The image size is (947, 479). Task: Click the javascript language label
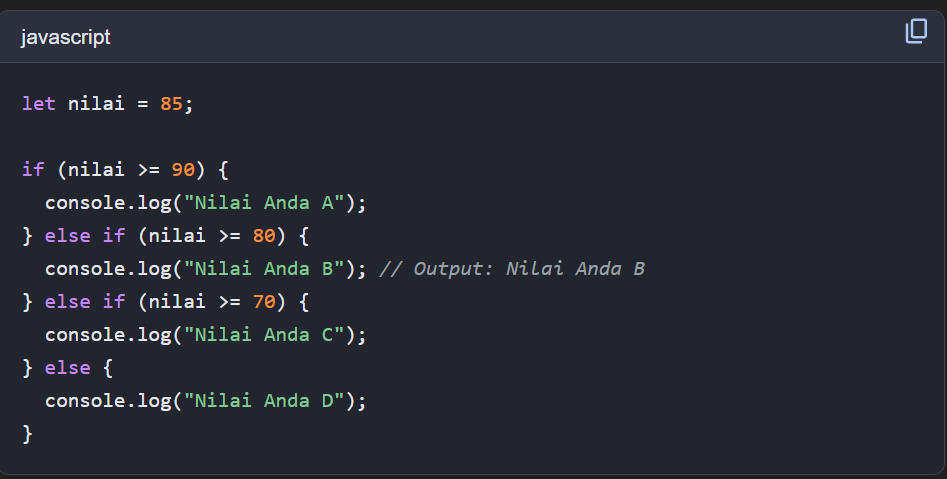(65, 37)
